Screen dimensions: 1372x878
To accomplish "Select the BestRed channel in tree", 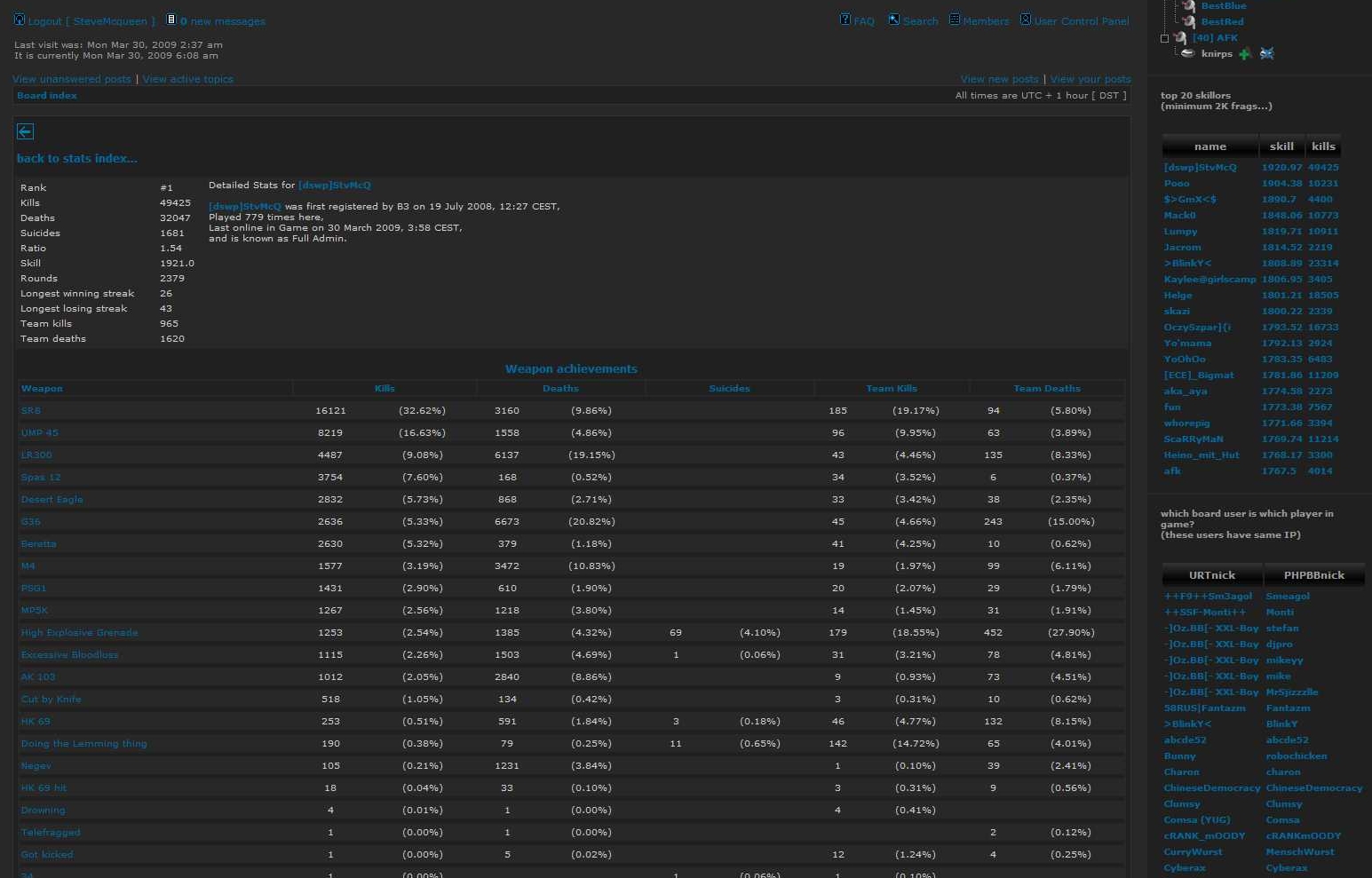I will [x=1222, y=22].
